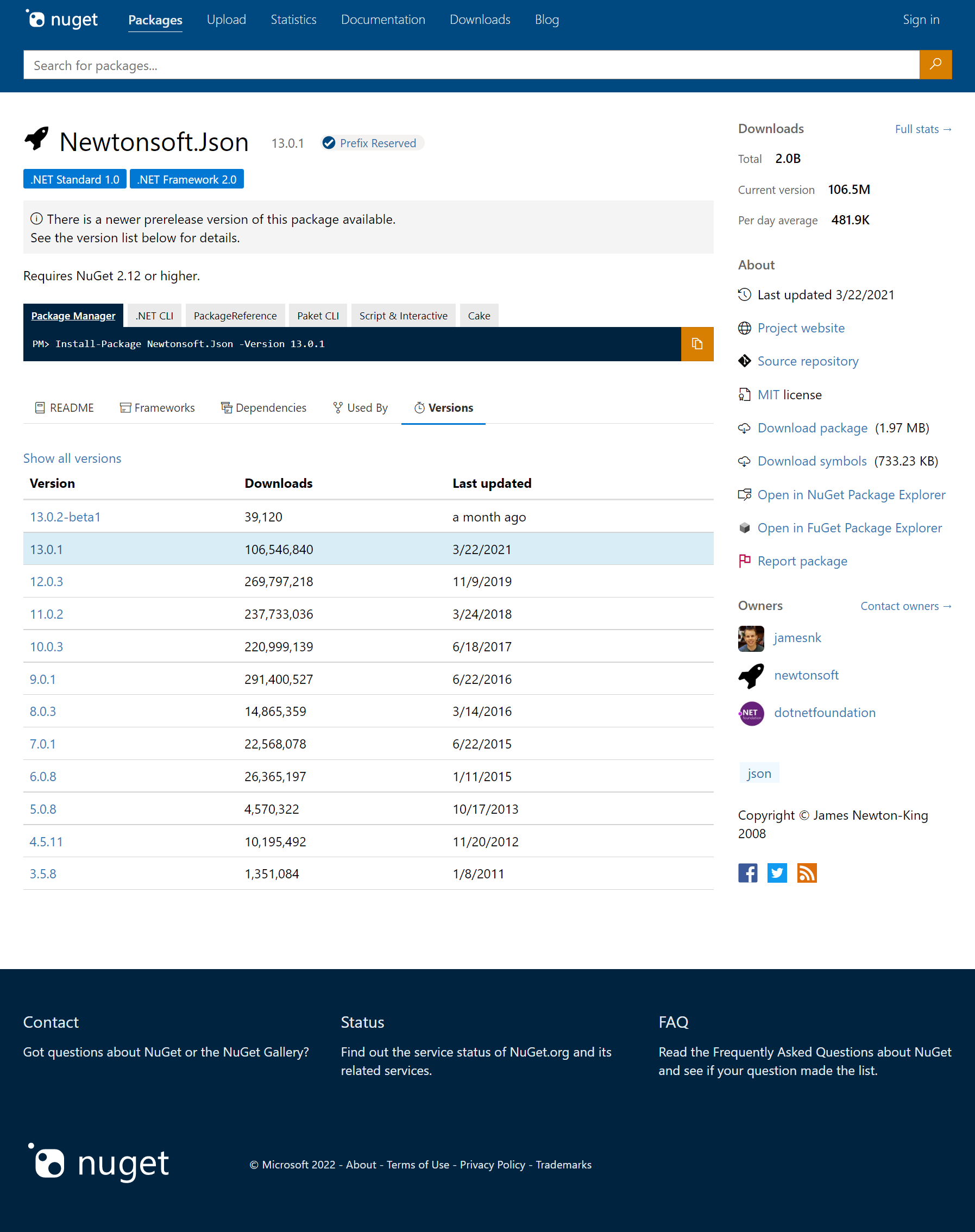Viewport: 975px width, 1232px height.
Task: Select the .NET CLI install tab
Action: [x=155, y=316]
